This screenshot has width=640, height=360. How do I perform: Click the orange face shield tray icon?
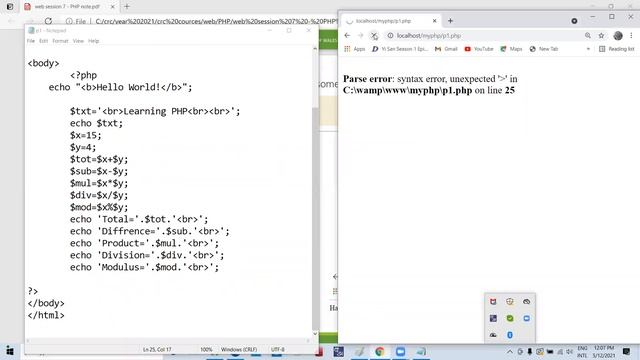(510, 302)
